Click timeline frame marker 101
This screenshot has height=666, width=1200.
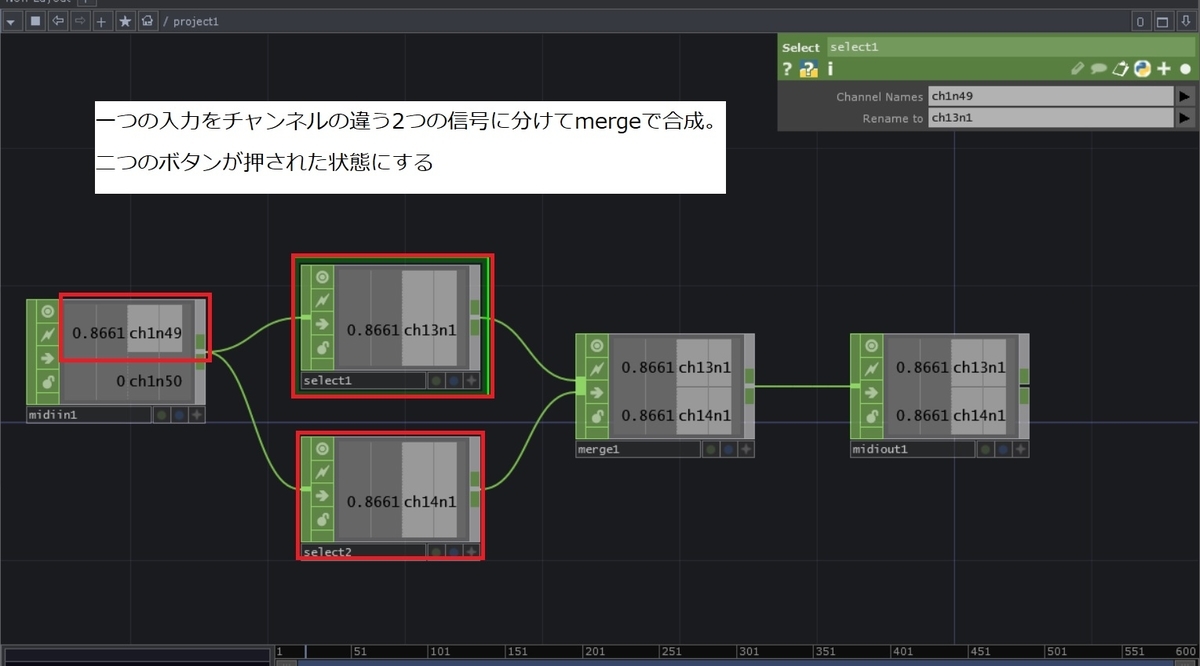tap(438, 652)
